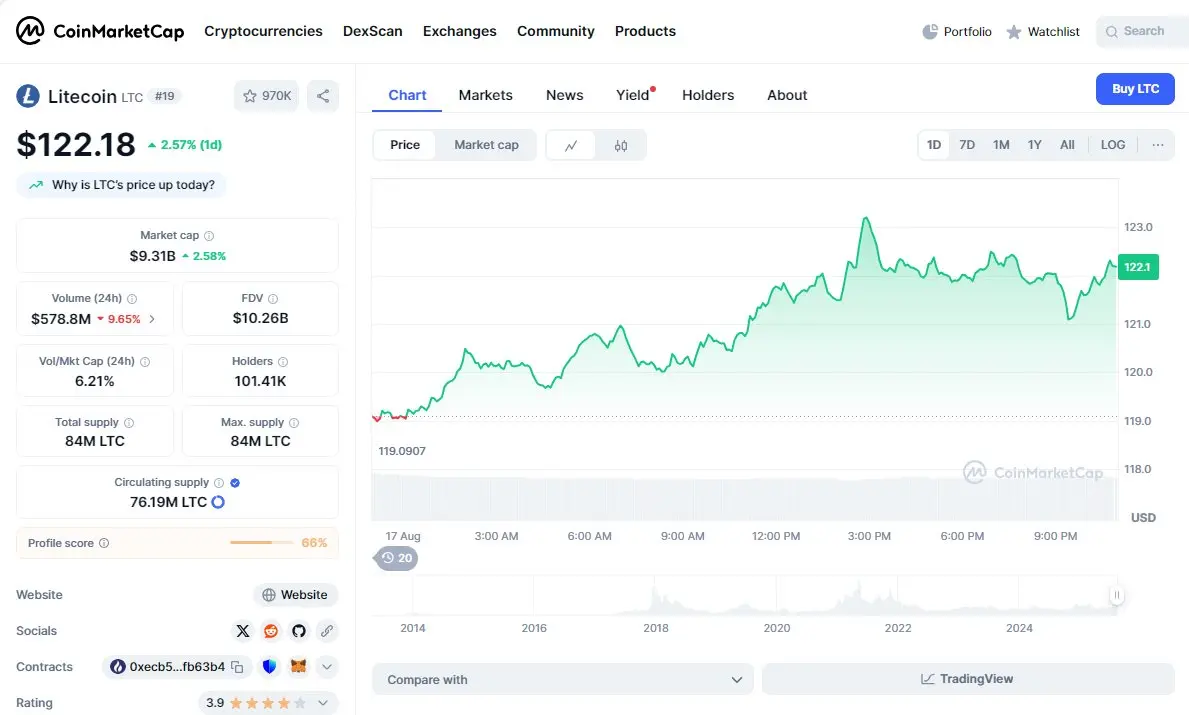Click the CoinMarketCap logo

point(100,31)
